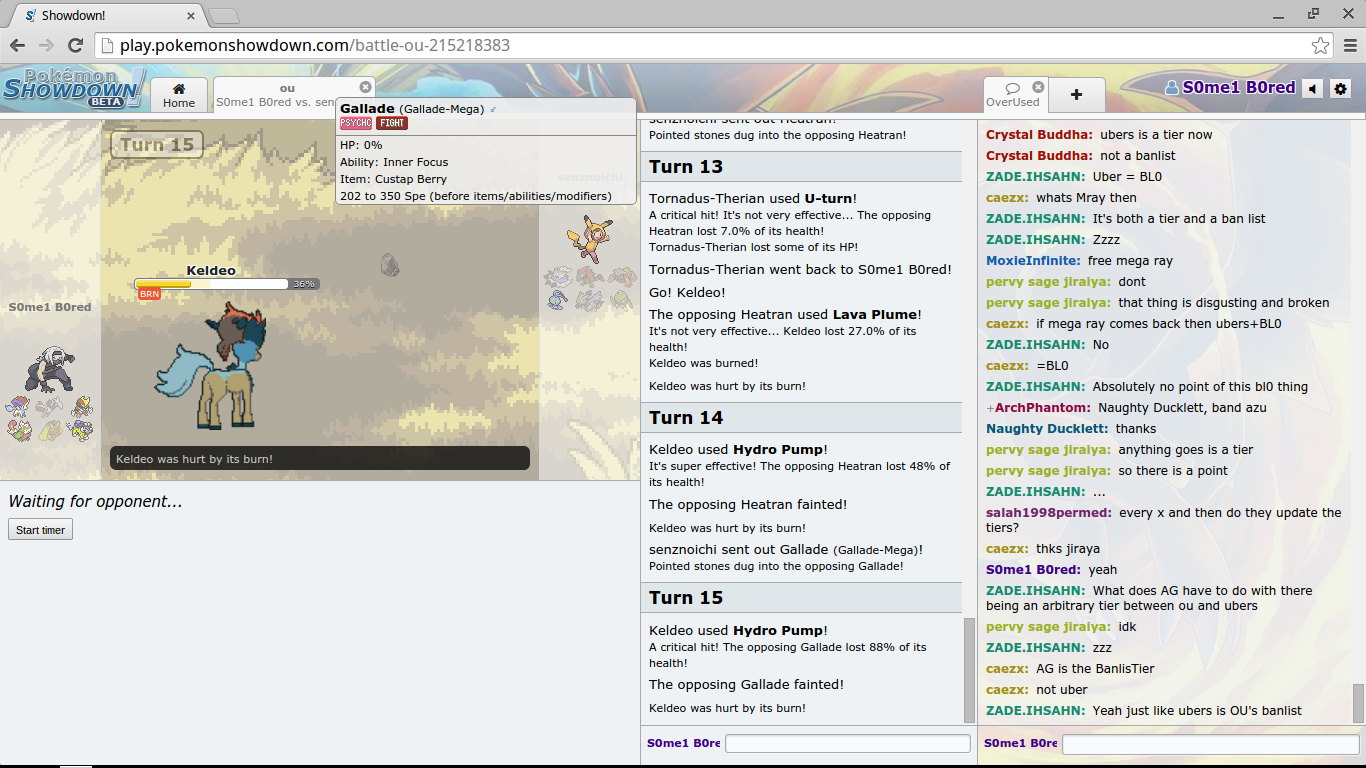This screenshot has width=1366, height=768.
Task: Reload the current browser page
Action: [x=75, y=45]
